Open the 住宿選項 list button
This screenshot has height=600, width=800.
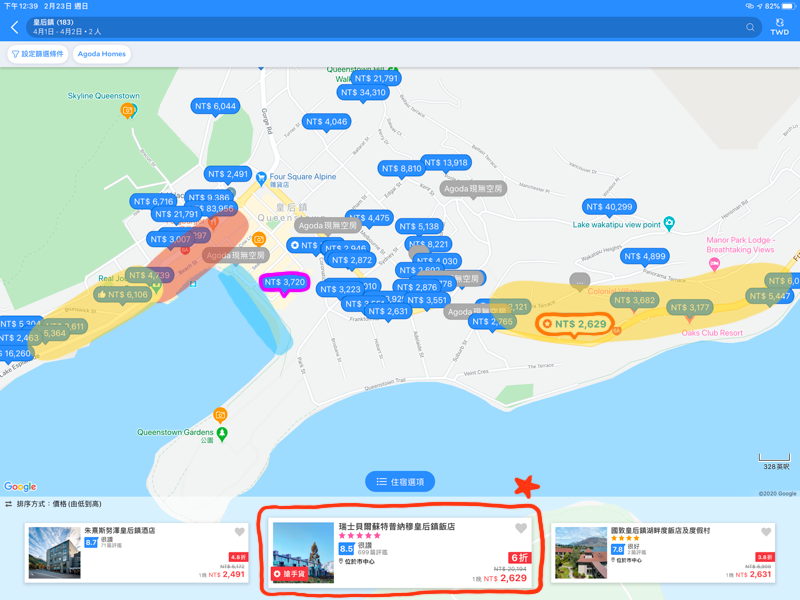point(400,482)
